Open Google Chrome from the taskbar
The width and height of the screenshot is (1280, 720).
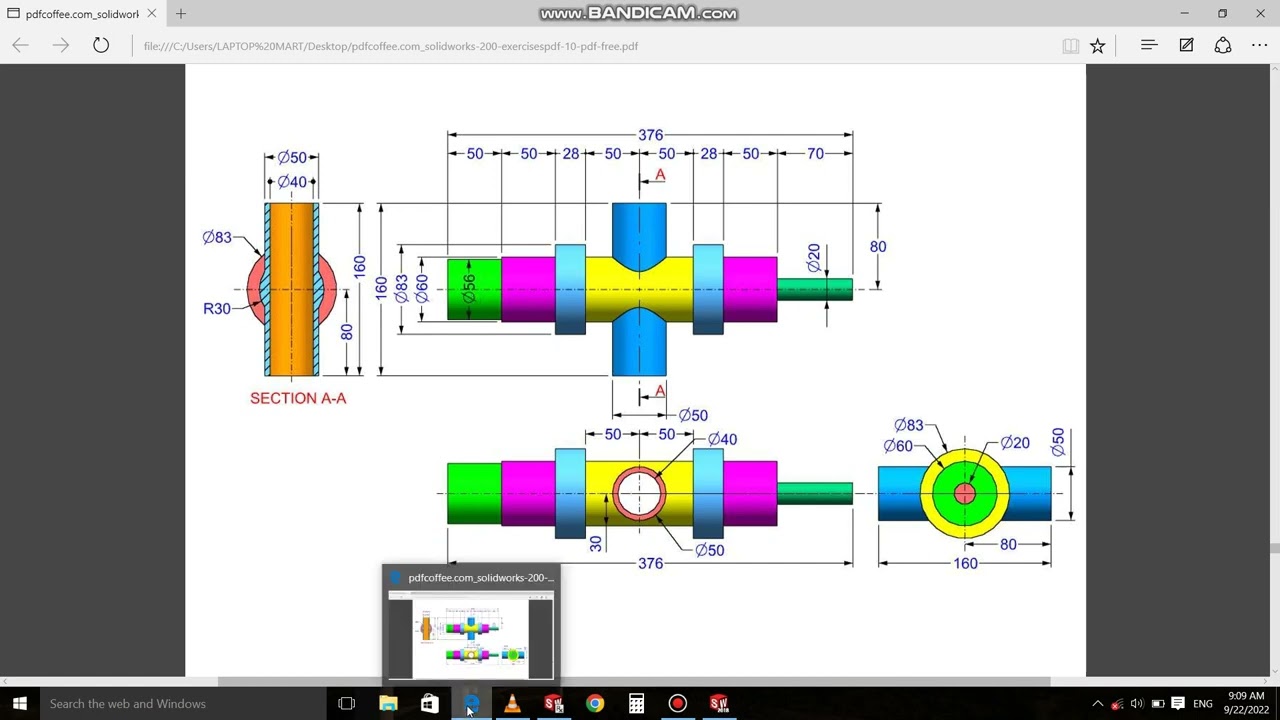(595, 703)
